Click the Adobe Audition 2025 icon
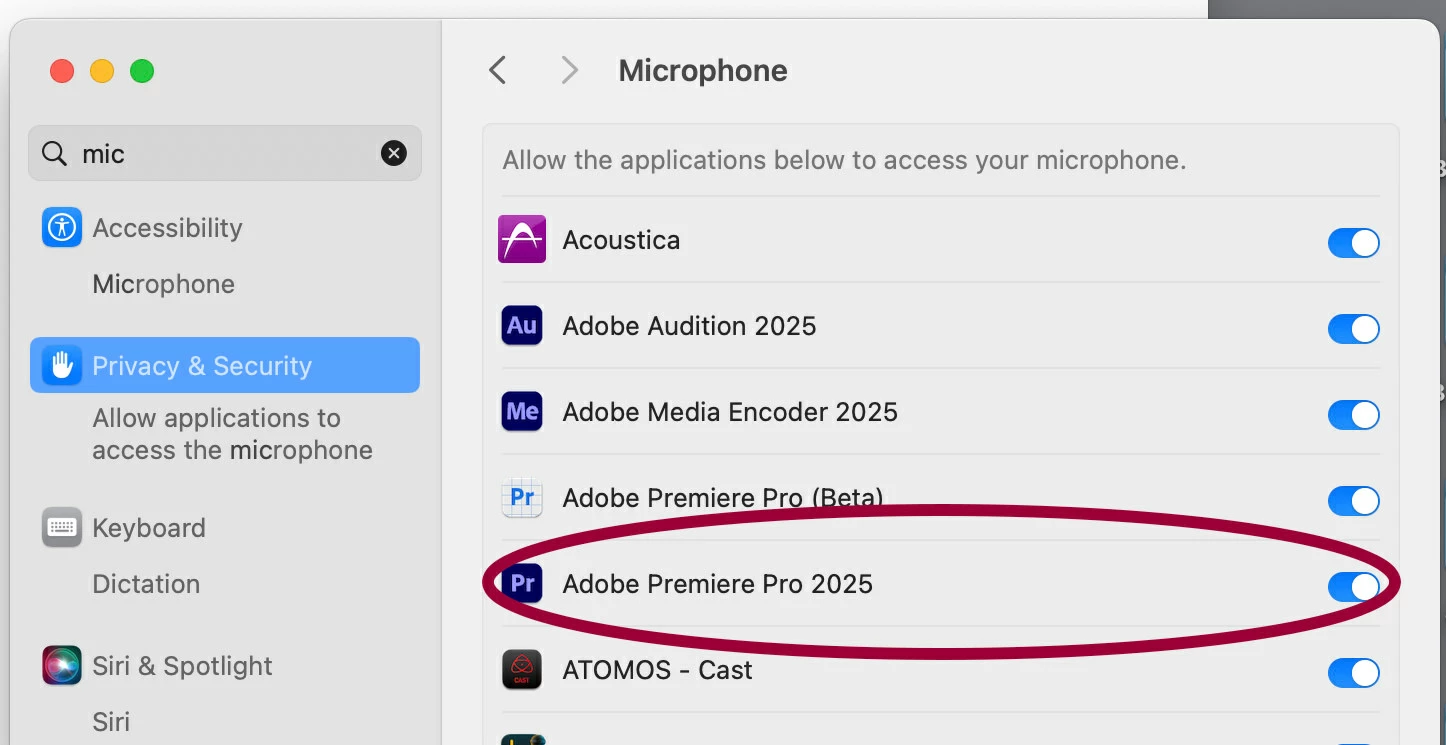Image resolution: width=1446 pixels, height=745 pixels. [x=522, y=326]
